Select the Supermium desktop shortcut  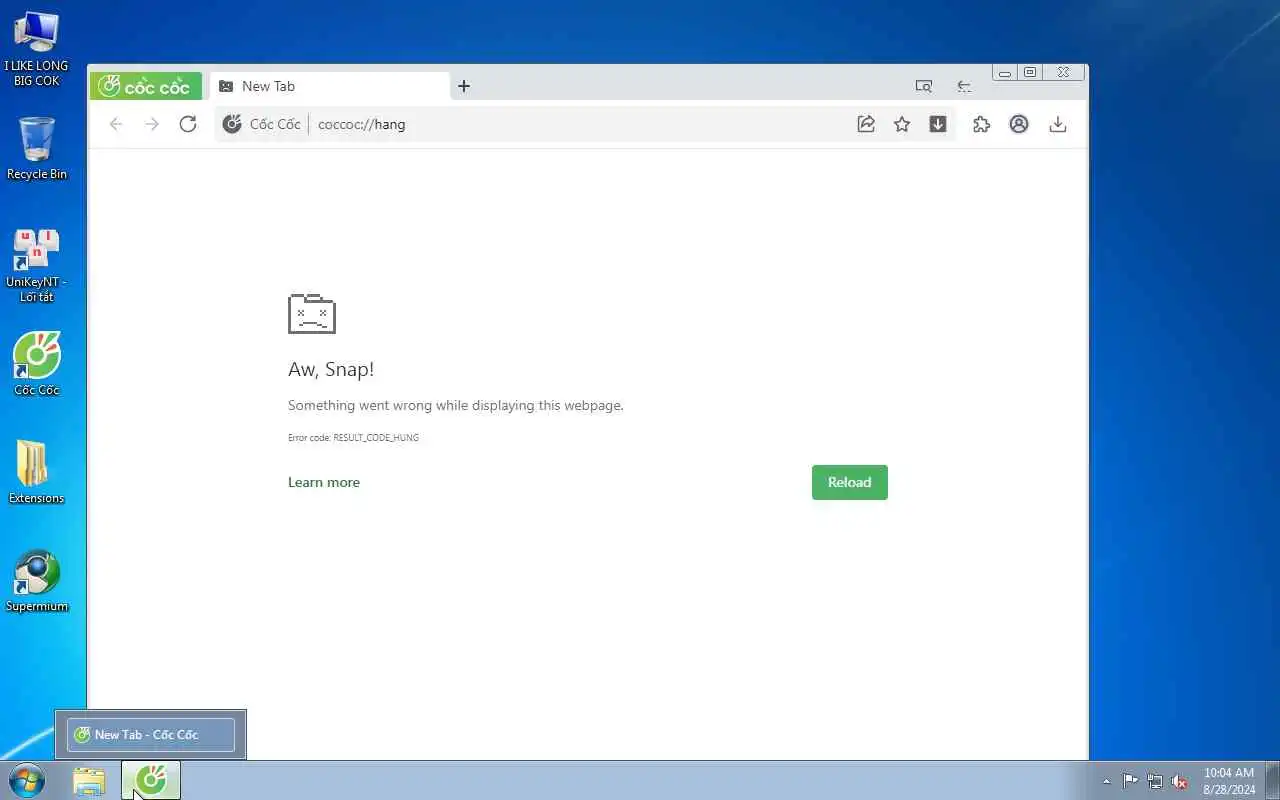point(37,580)
